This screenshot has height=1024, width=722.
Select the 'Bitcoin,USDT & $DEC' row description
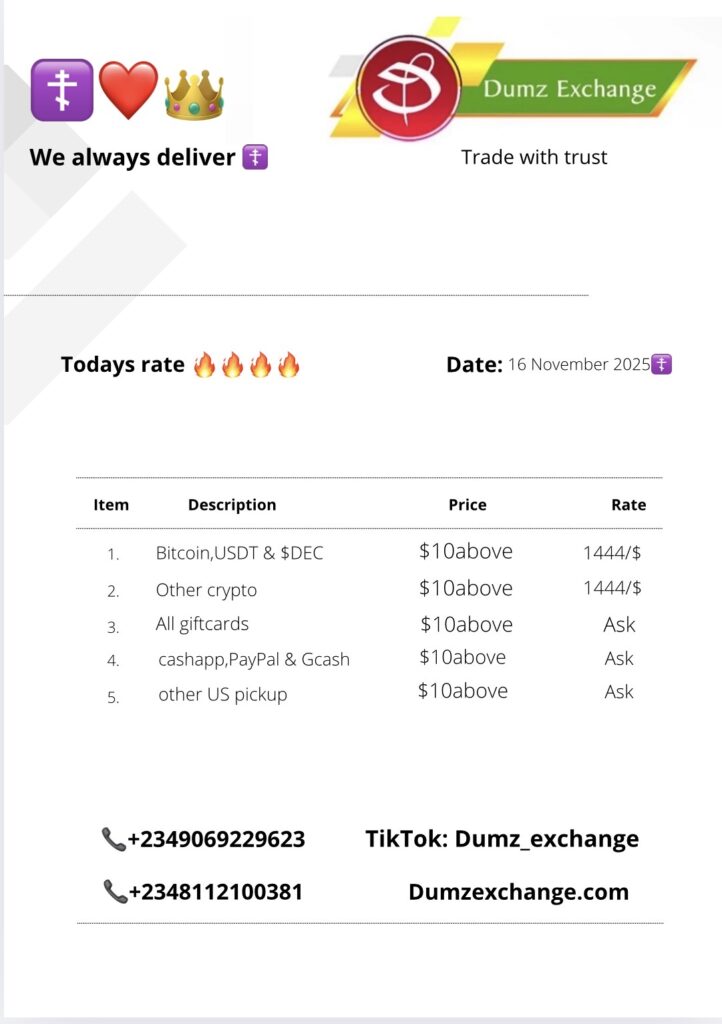pyautogui.click(x=239, y=552)
